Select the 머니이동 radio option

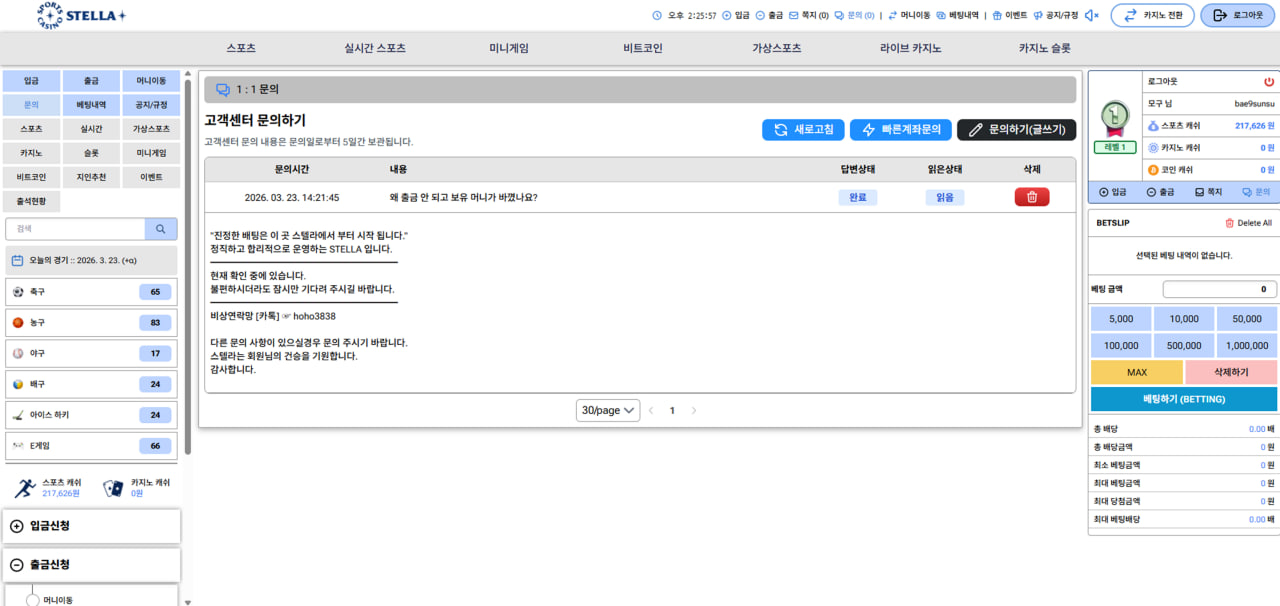point(32,600)
